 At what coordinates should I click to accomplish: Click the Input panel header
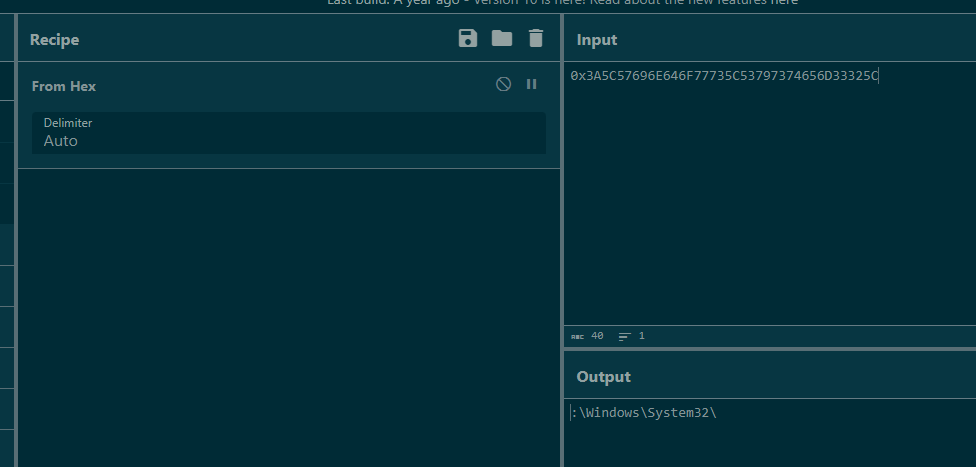[x=597, y=40]
